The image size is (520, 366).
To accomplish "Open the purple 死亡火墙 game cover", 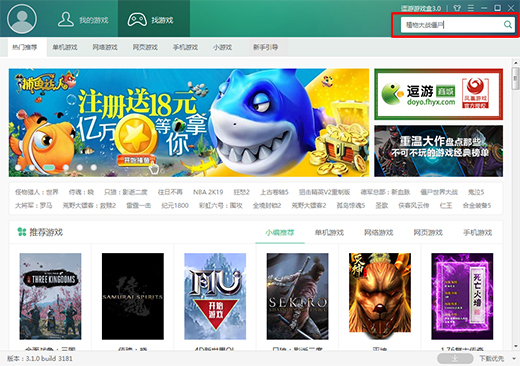I will coord(462,296).
